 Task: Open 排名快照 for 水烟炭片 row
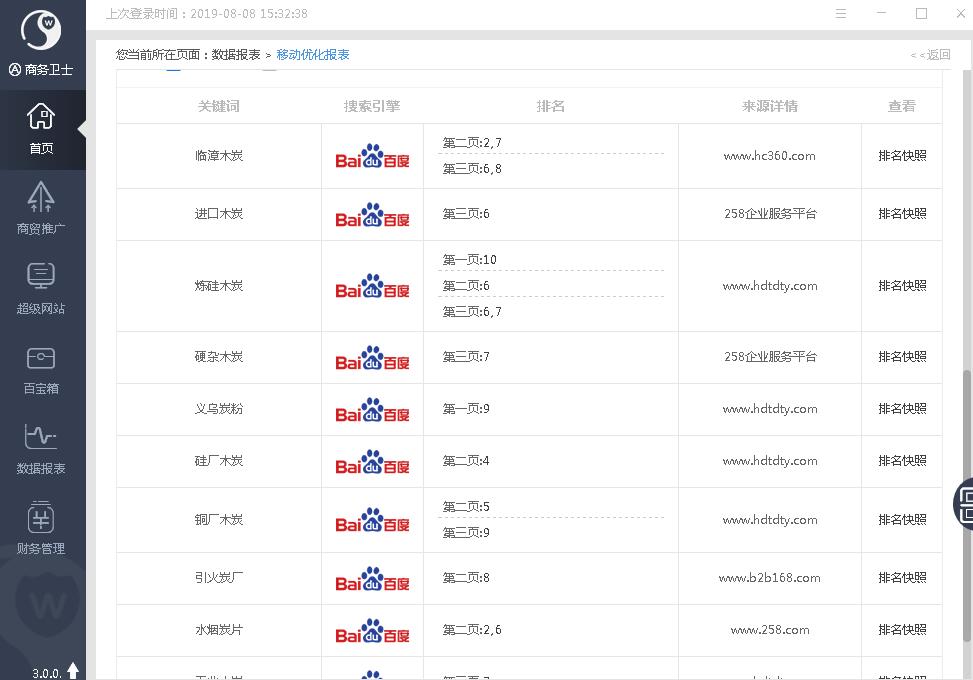[x=902, y=630]
